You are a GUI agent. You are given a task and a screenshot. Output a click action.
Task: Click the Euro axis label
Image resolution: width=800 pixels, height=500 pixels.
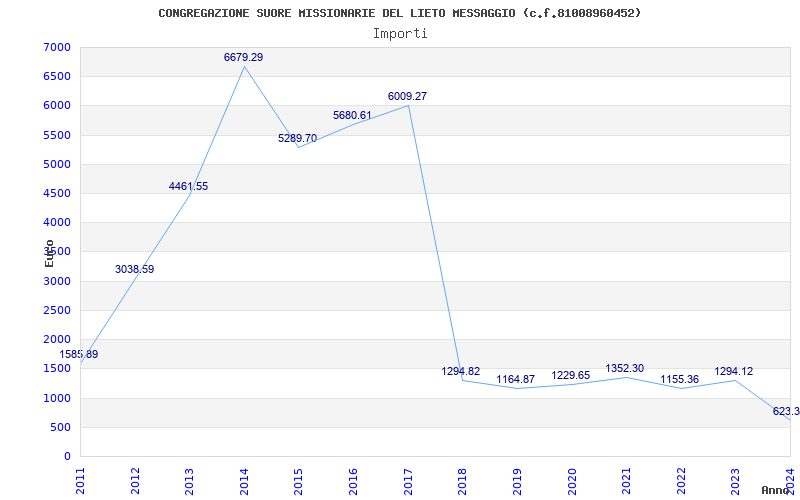[49, 254]
